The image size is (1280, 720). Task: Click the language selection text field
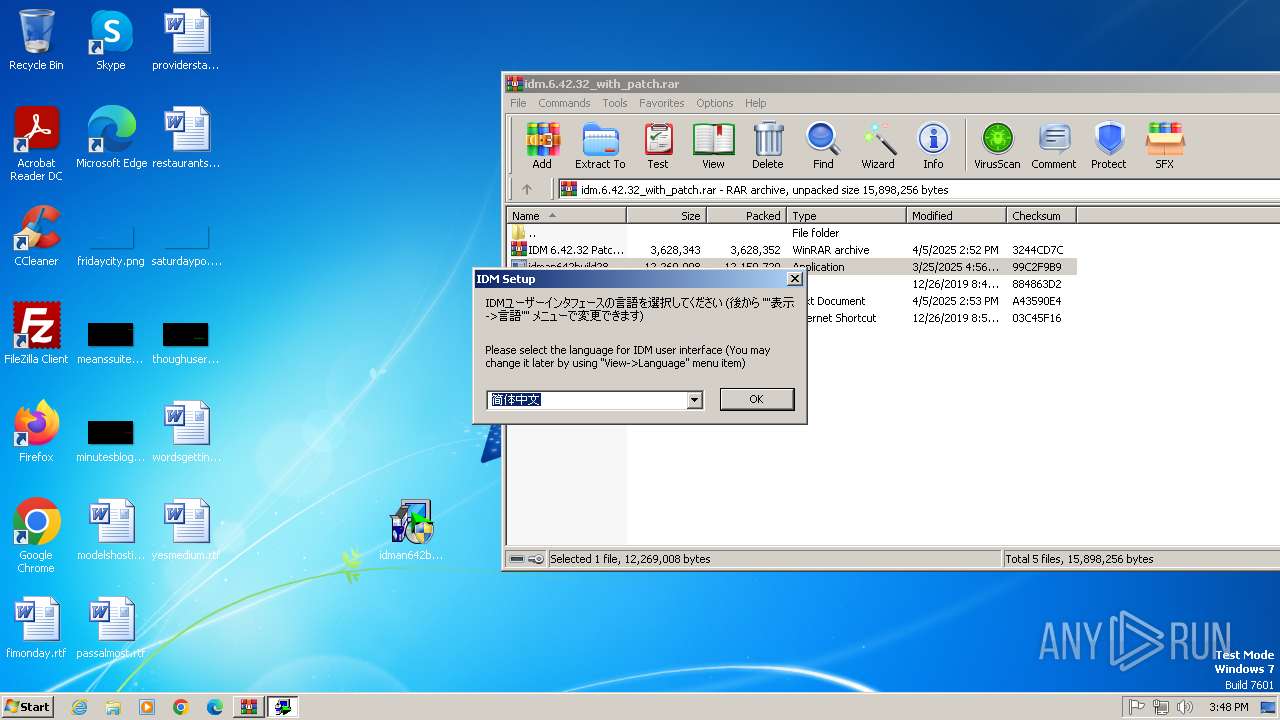[x=587, y=400]
